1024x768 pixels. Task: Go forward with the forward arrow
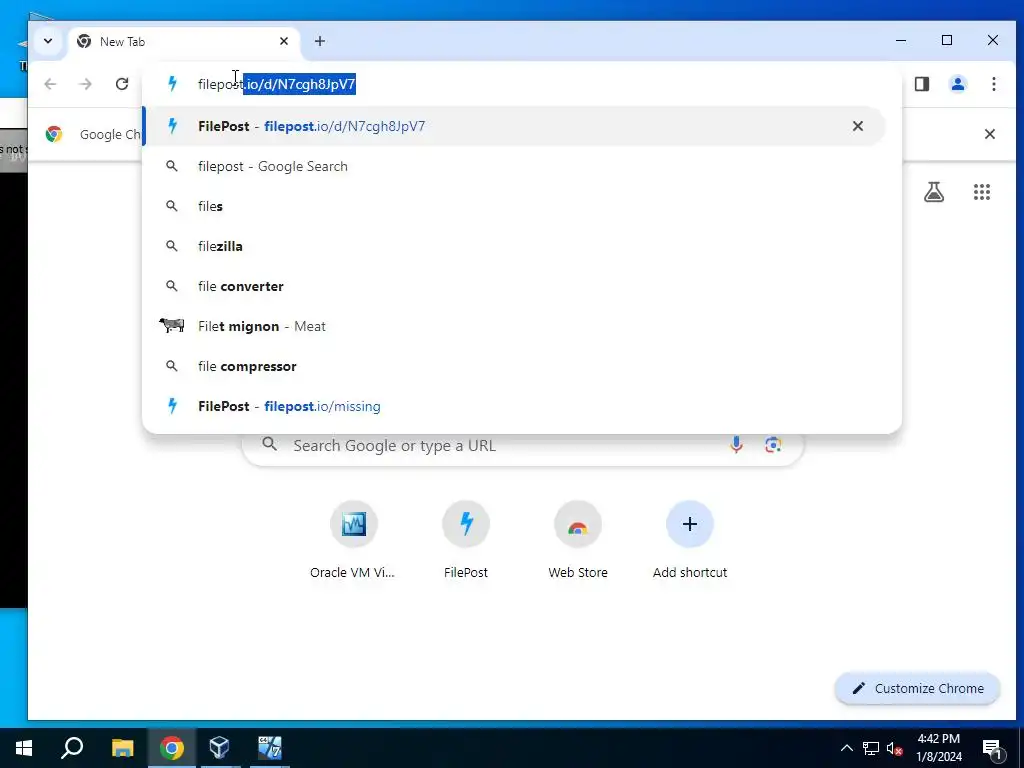(x=86, y=84)
